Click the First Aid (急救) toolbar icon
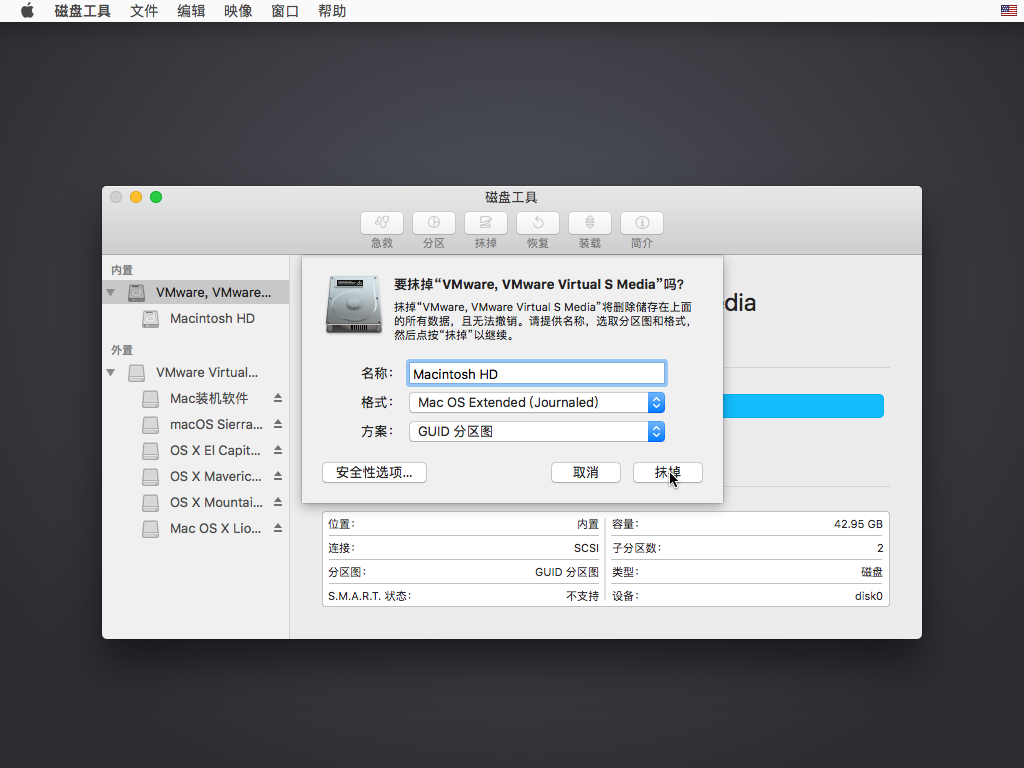Viewport: 1024px width, 768px height. point(381,223)
